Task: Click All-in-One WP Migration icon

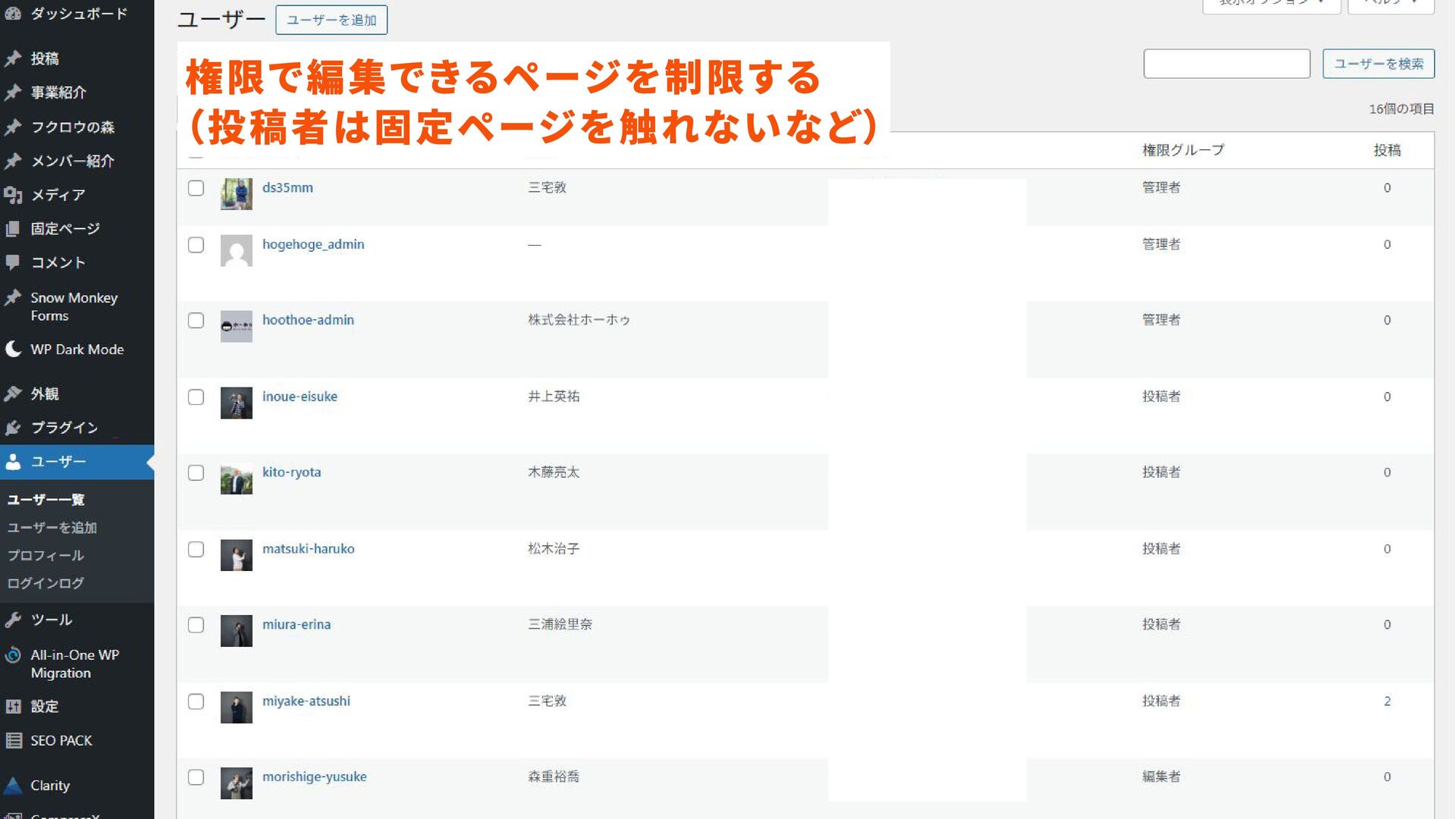Action: 13,655
